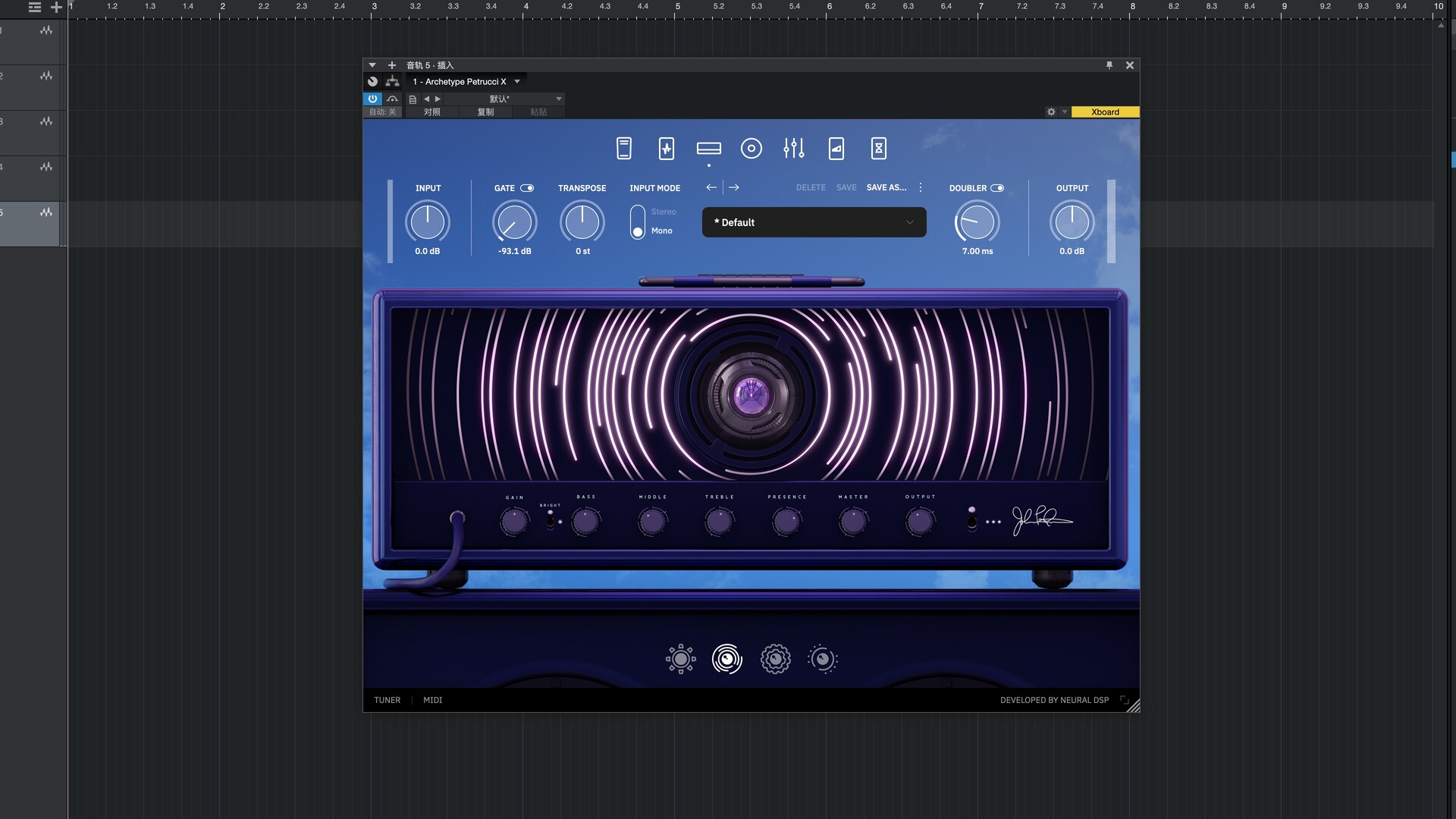The width and height of the screenshot is (1456, 819).
Task: Click the plugin settings gear icon
Action: (1051, 112)
